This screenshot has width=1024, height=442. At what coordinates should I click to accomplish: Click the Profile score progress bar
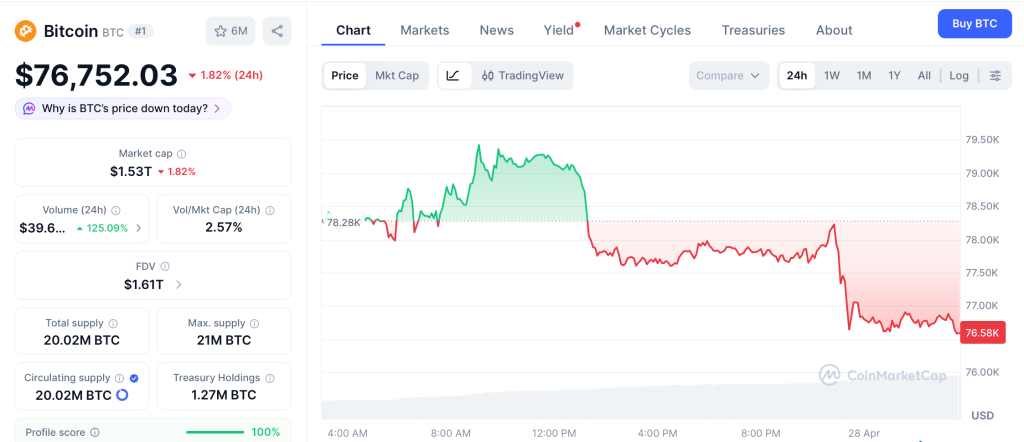(x=215, y=432)
